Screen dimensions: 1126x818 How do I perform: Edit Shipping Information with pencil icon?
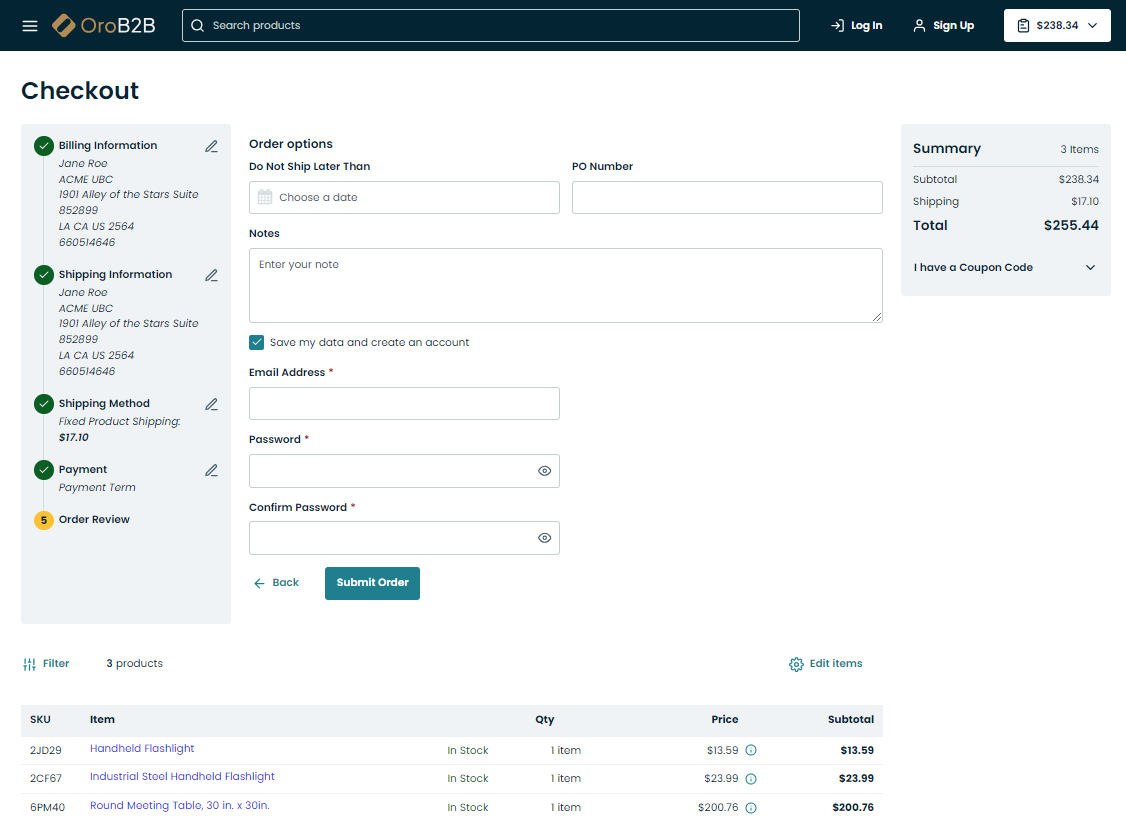(x=211, y=275)
